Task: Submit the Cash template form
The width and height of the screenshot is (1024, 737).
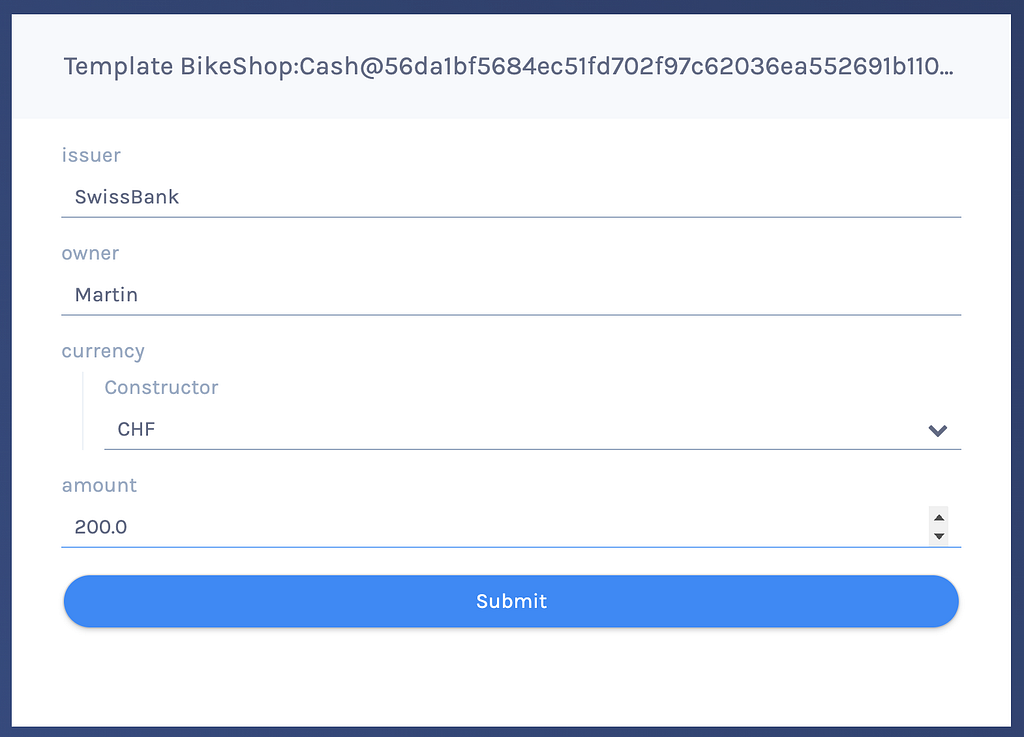Action: (x=511, y=601)
